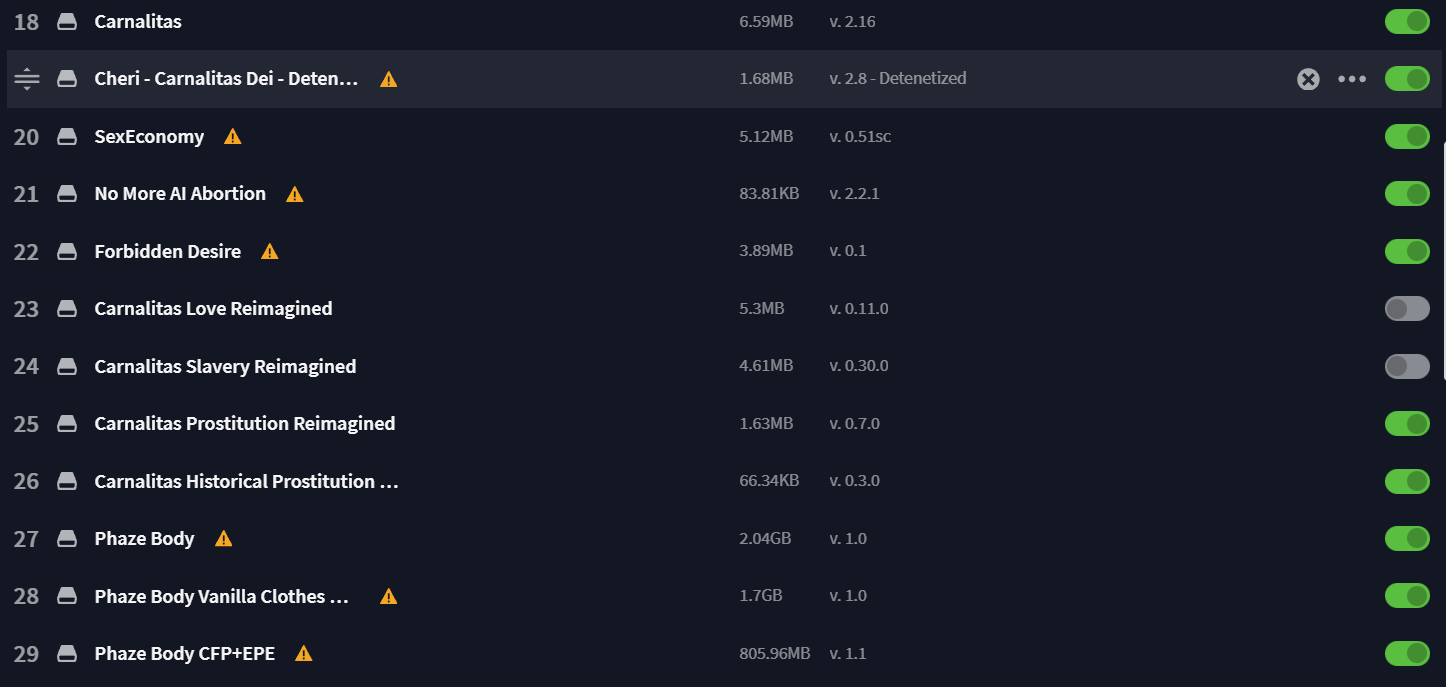Select the Carnalitas Historical Prostitution mod name
The height and width of the screenshot is (687, 1446).
click(248, 481)
